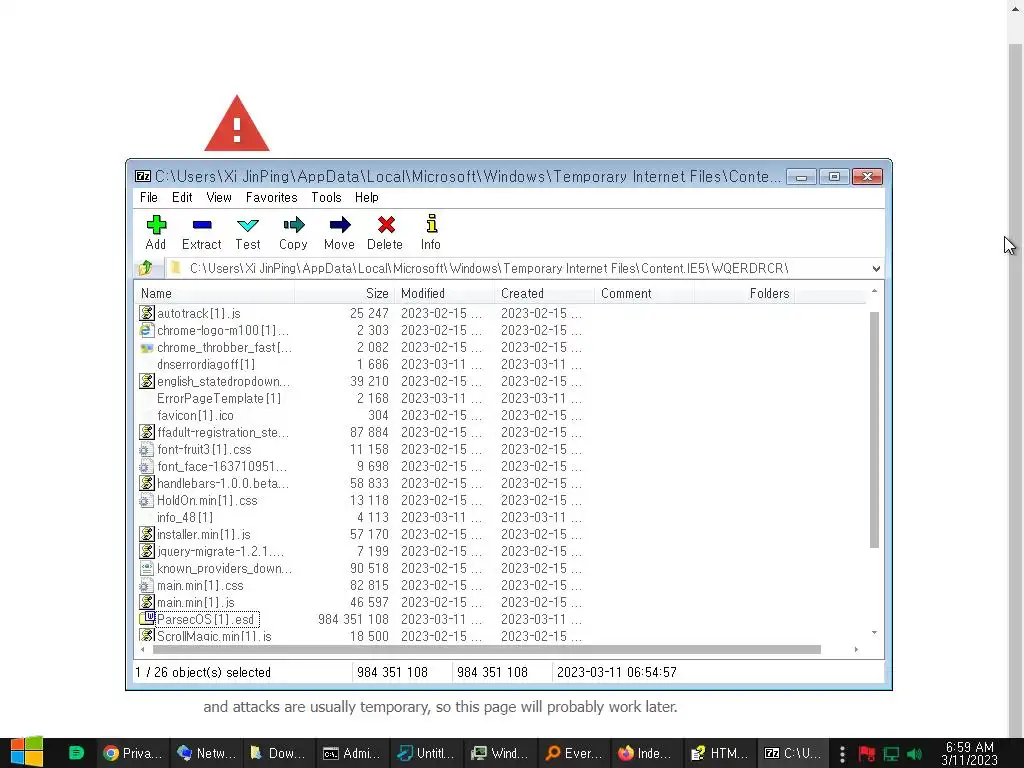Switch to Admi... command prompt taskbar item

[x=353, y=753]
